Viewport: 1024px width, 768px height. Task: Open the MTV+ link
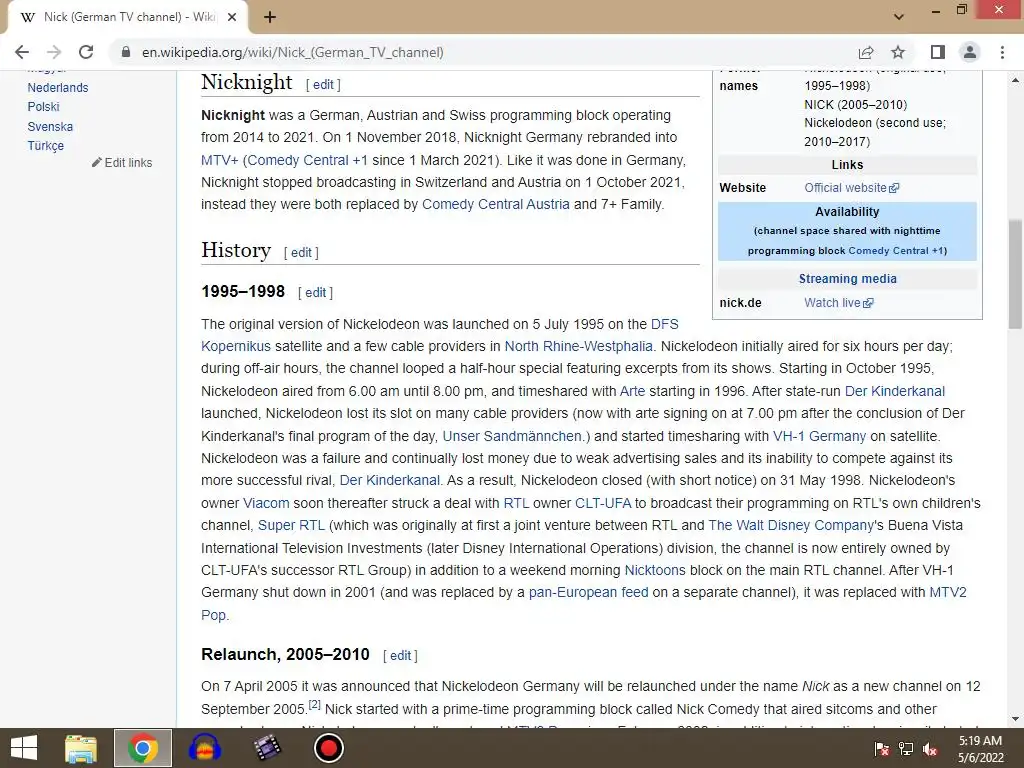pyautogui.click(x=219, y=160)
